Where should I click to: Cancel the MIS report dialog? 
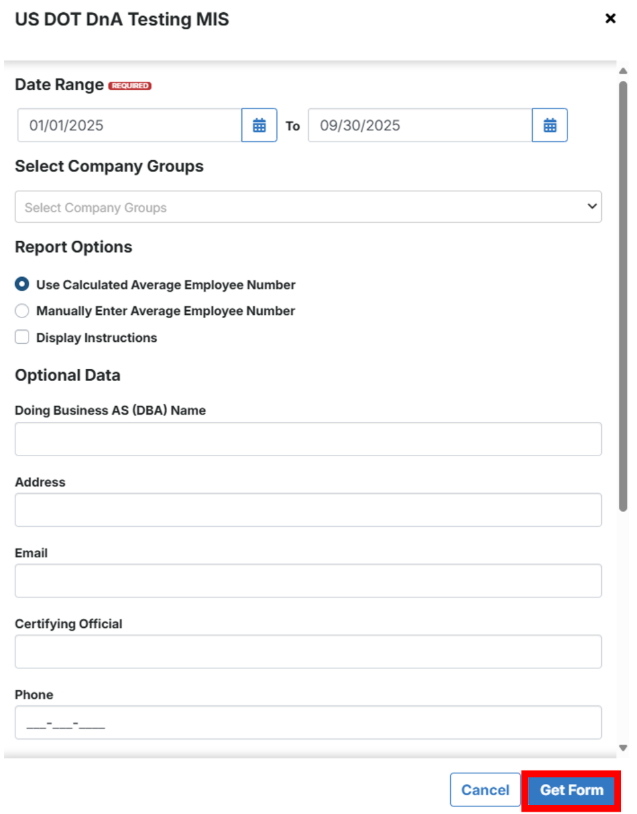(x=485, y=790)
